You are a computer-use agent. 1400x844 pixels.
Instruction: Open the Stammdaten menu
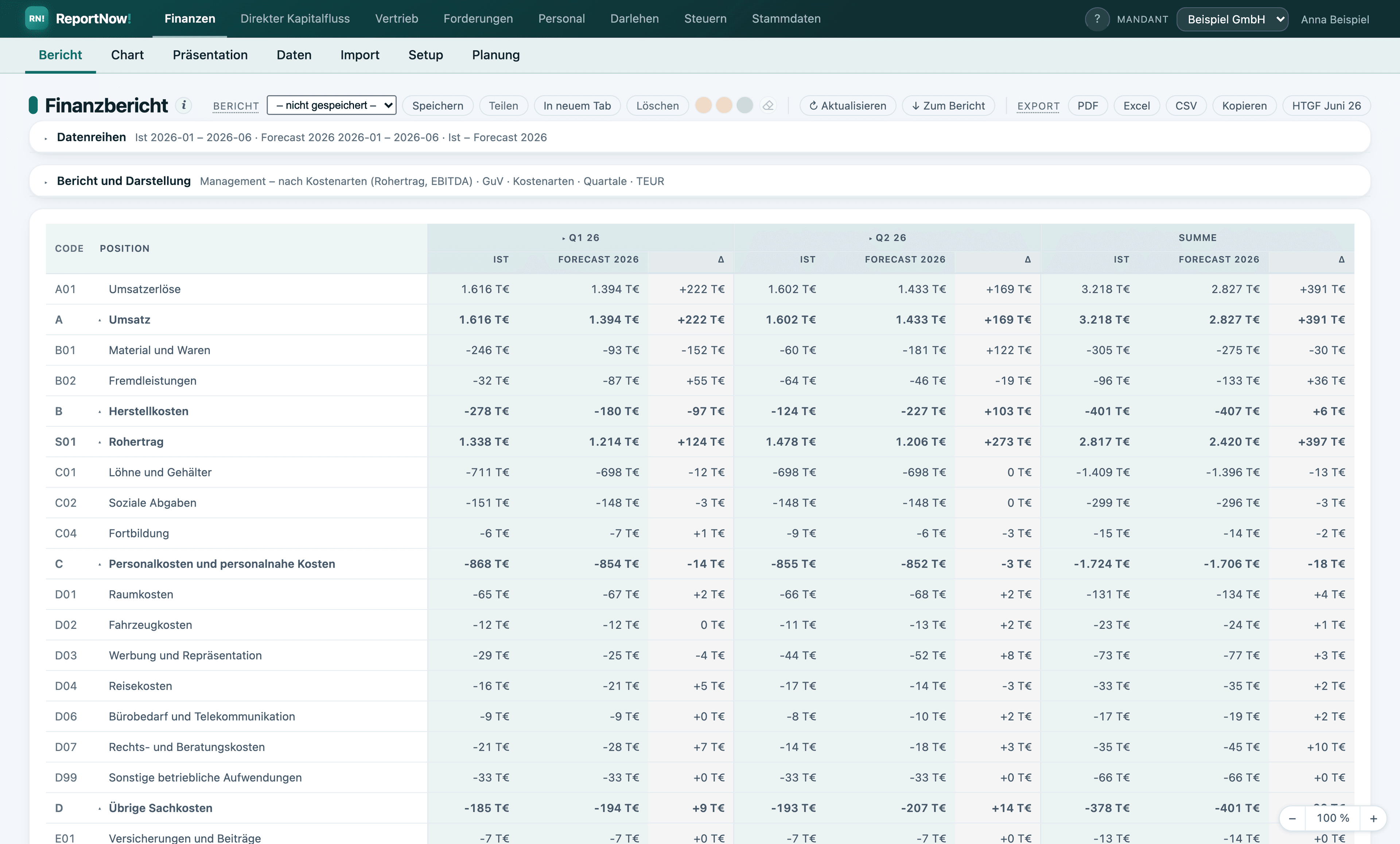(786, 19)
